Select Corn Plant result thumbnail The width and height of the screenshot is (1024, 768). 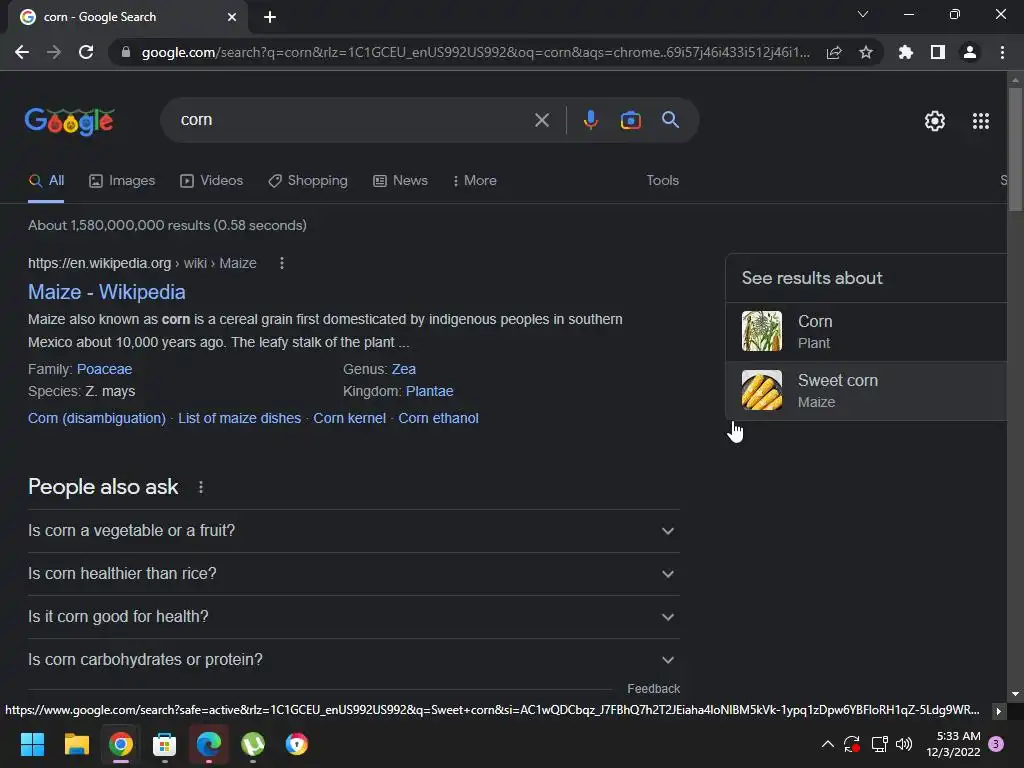point(761,331)
